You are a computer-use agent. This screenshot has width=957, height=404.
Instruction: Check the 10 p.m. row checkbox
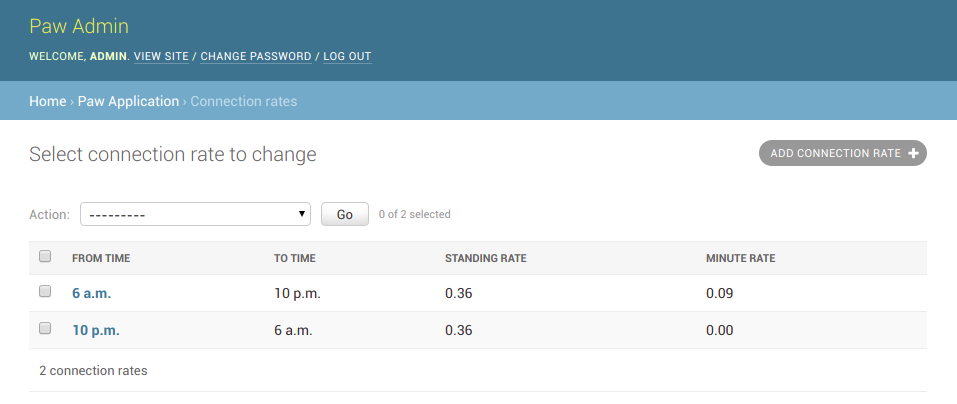(x=45, y=328)
